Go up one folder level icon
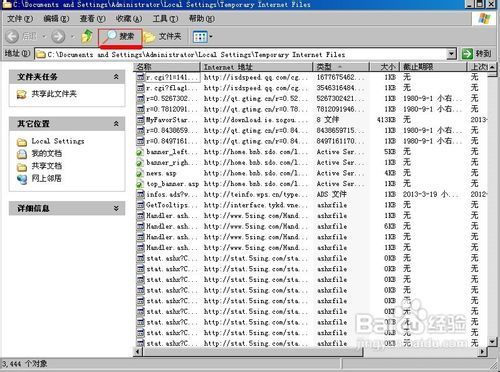This screenshot has height=372, width=500. 87,36
